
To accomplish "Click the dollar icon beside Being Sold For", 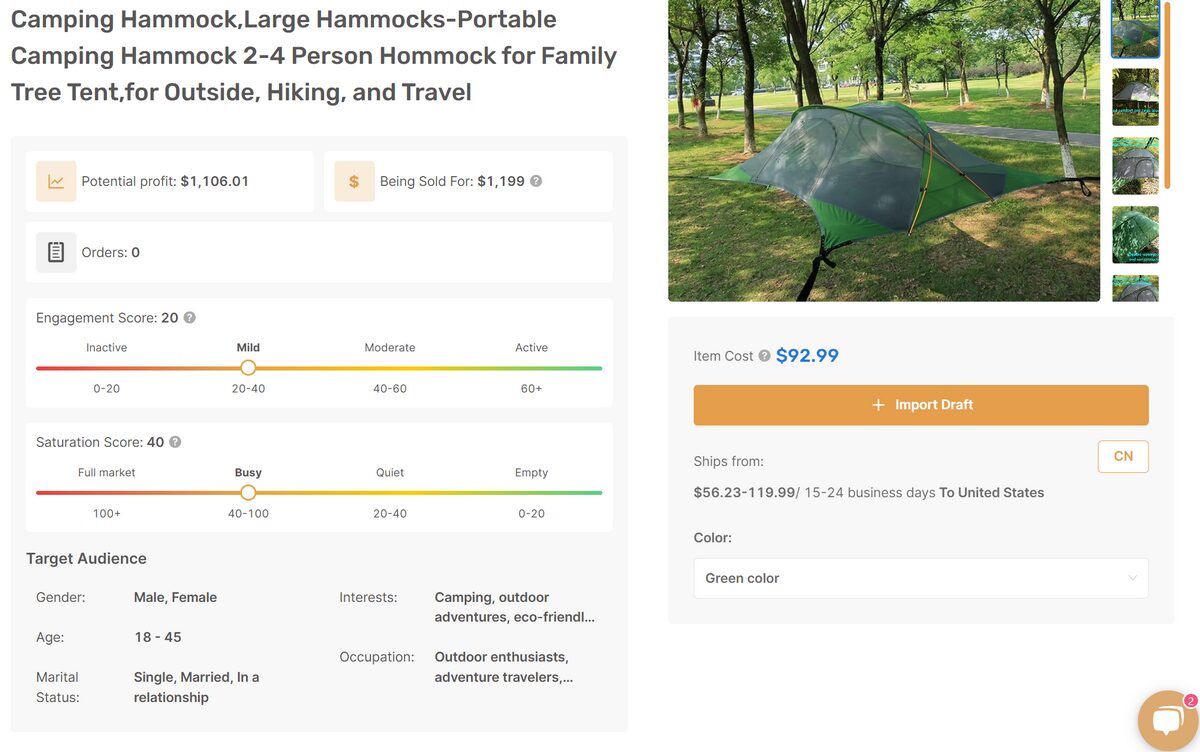I will coord(354,179).
